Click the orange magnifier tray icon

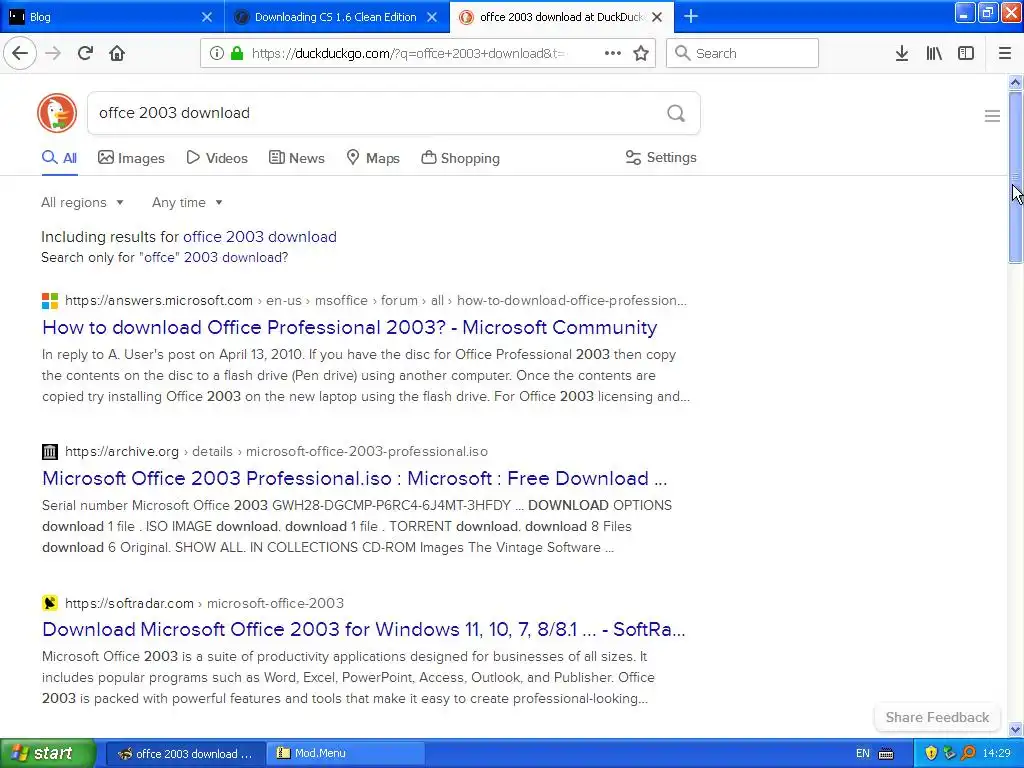click(968, 753)
